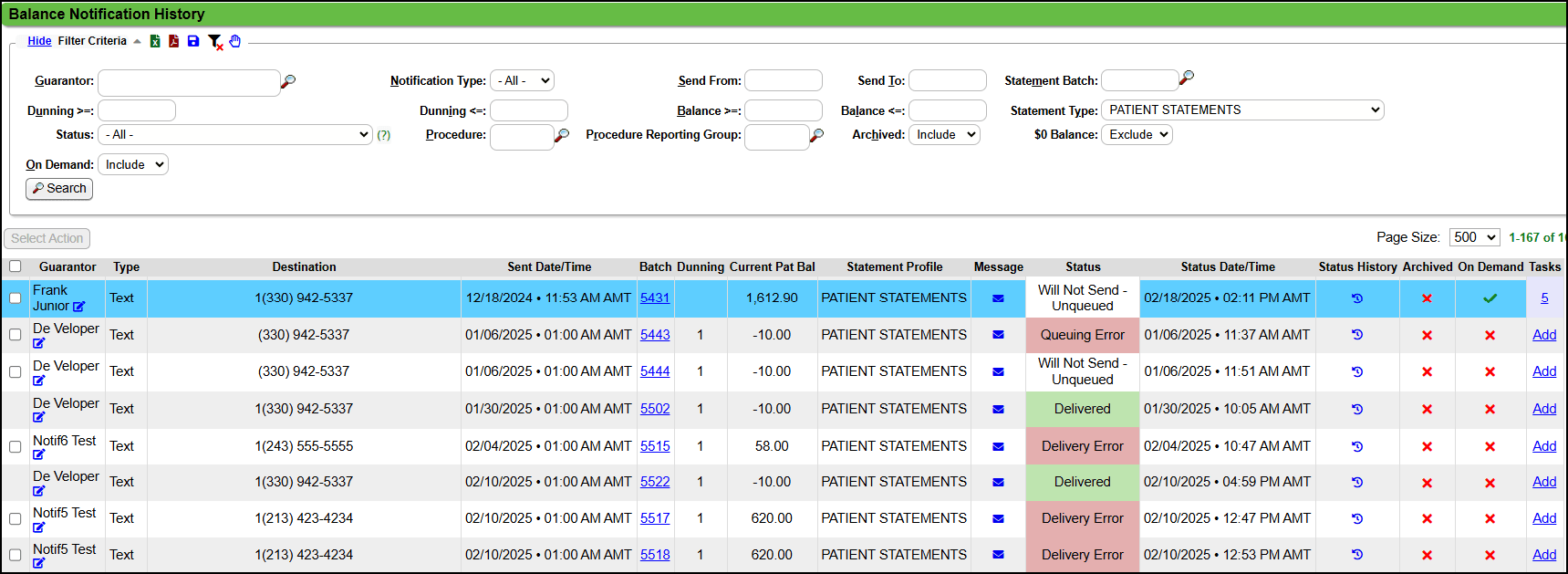Click the Sent Date/Time column header
Image resolution: width=1568 pixels, height=574 pixels.
549,267
